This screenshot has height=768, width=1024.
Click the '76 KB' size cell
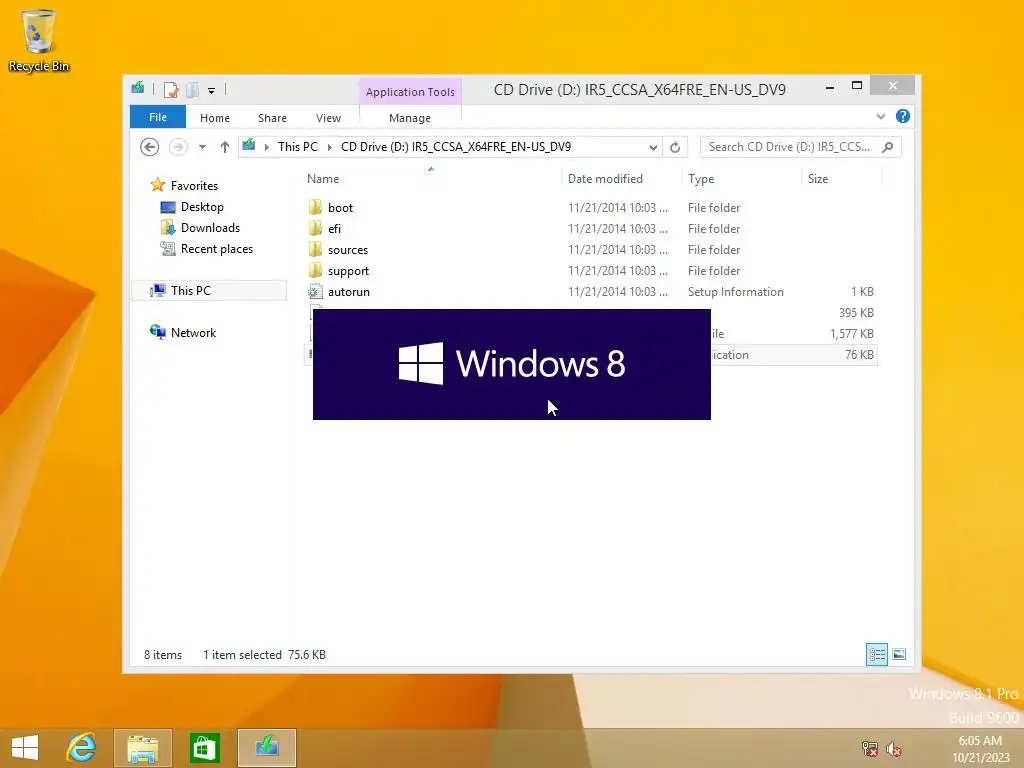(x=859, y=355)
